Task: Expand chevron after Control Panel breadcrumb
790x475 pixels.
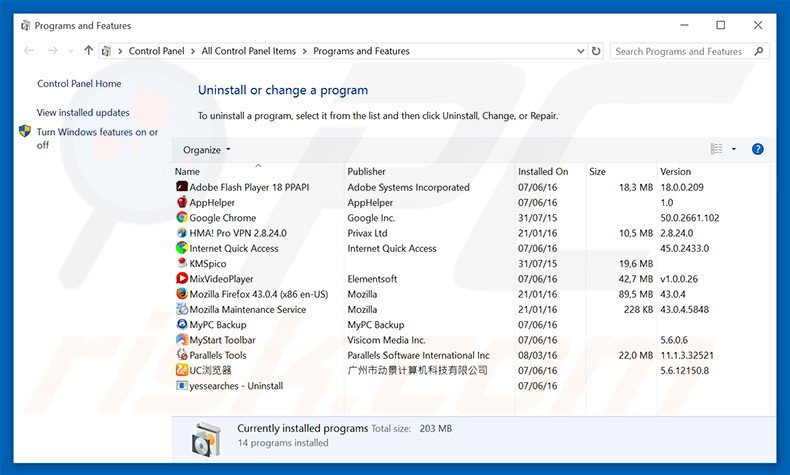Action: click(x=193, y=51)
